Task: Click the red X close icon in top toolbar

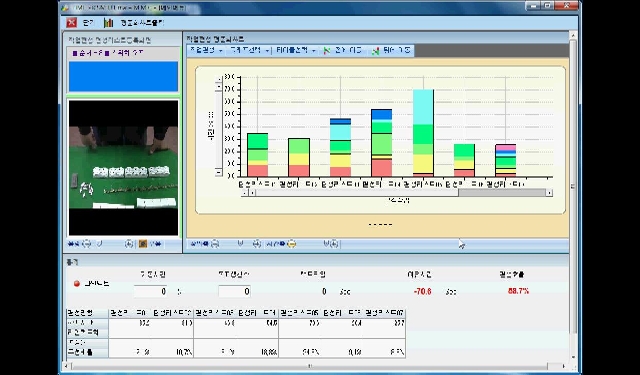Action: click(71, 23)
